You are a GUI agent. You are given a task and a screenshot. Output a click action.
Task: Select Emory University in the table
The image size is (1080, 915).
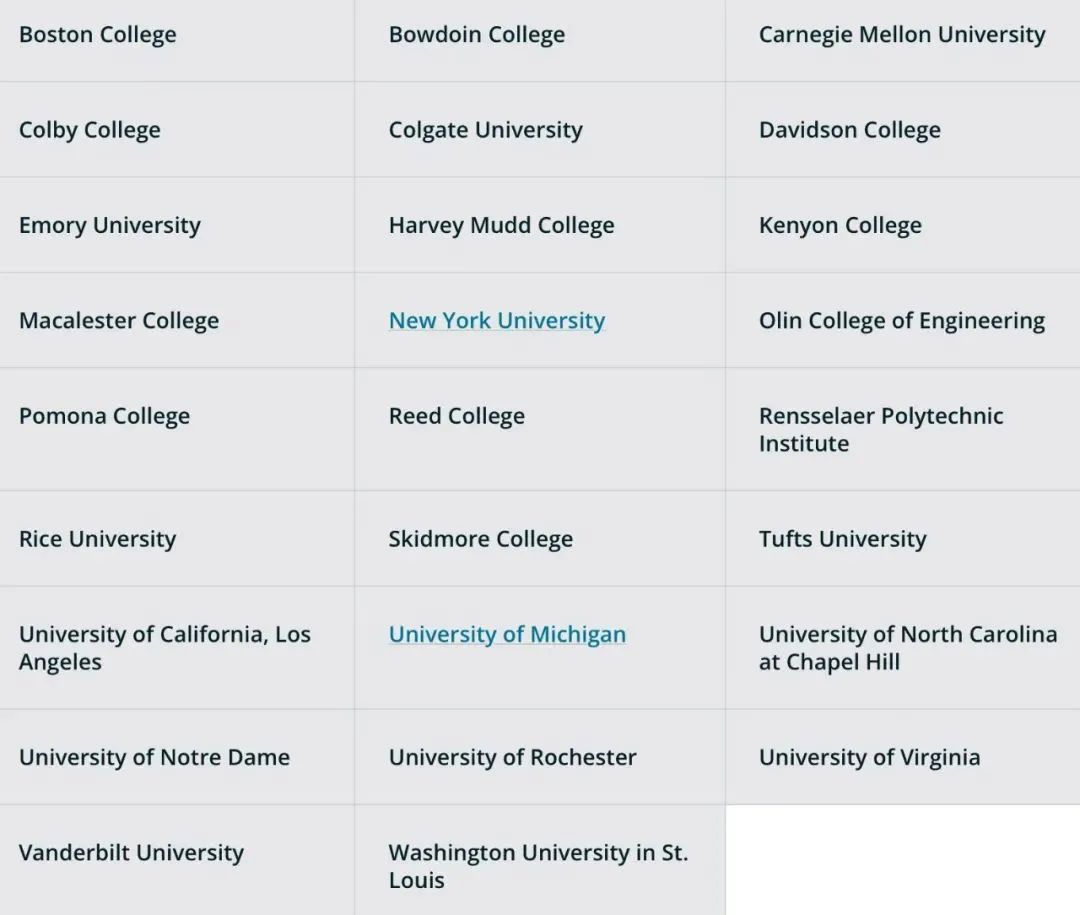coord(109,226)
